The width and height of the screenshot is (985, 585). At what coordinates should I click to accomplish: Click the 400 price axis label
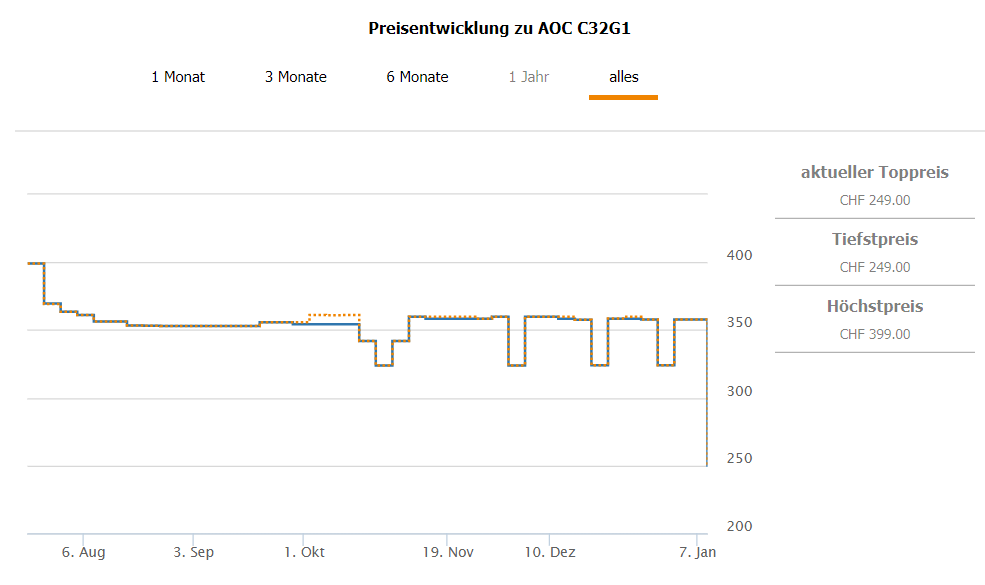pos(738,256)
